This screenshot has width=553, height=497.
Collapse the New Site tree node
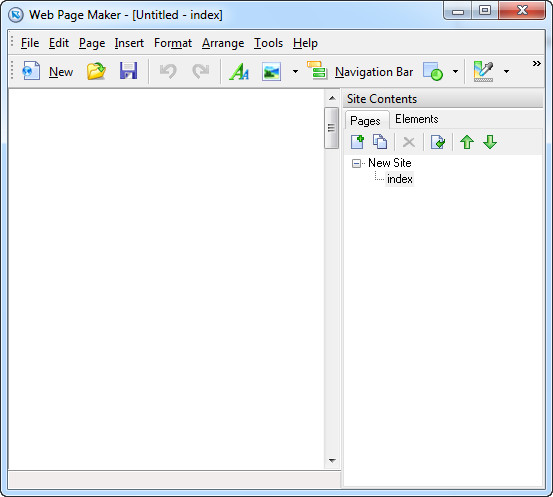coord(356,163)
